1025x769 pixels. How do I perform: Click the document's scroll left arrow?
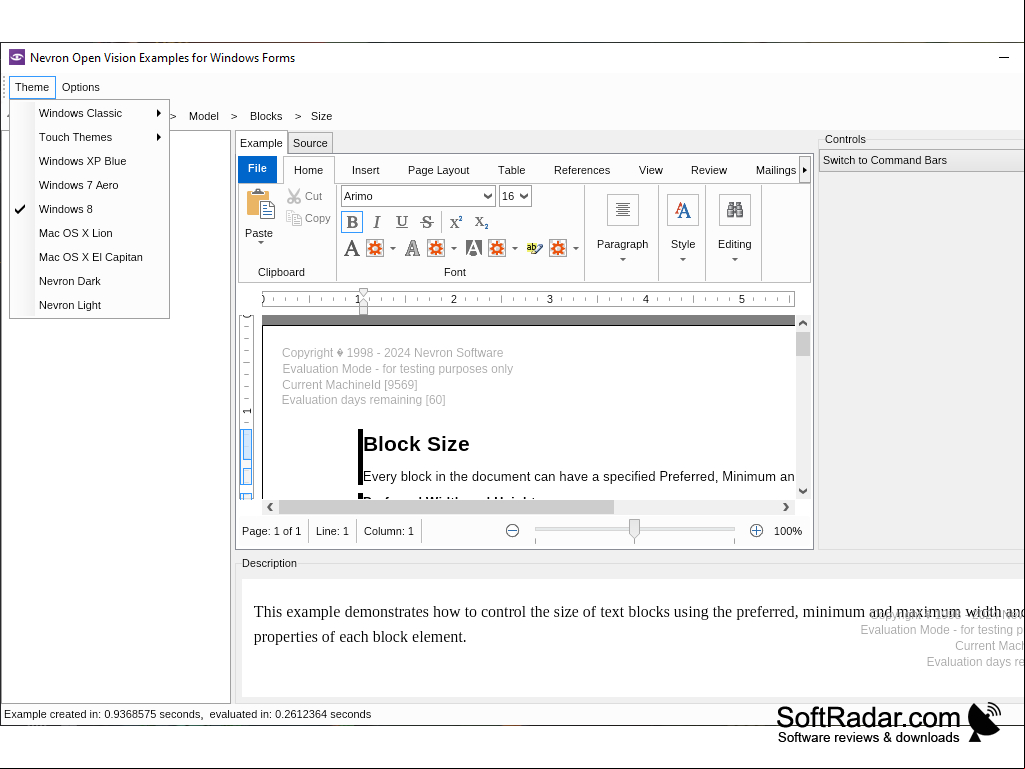click(270, 507)
